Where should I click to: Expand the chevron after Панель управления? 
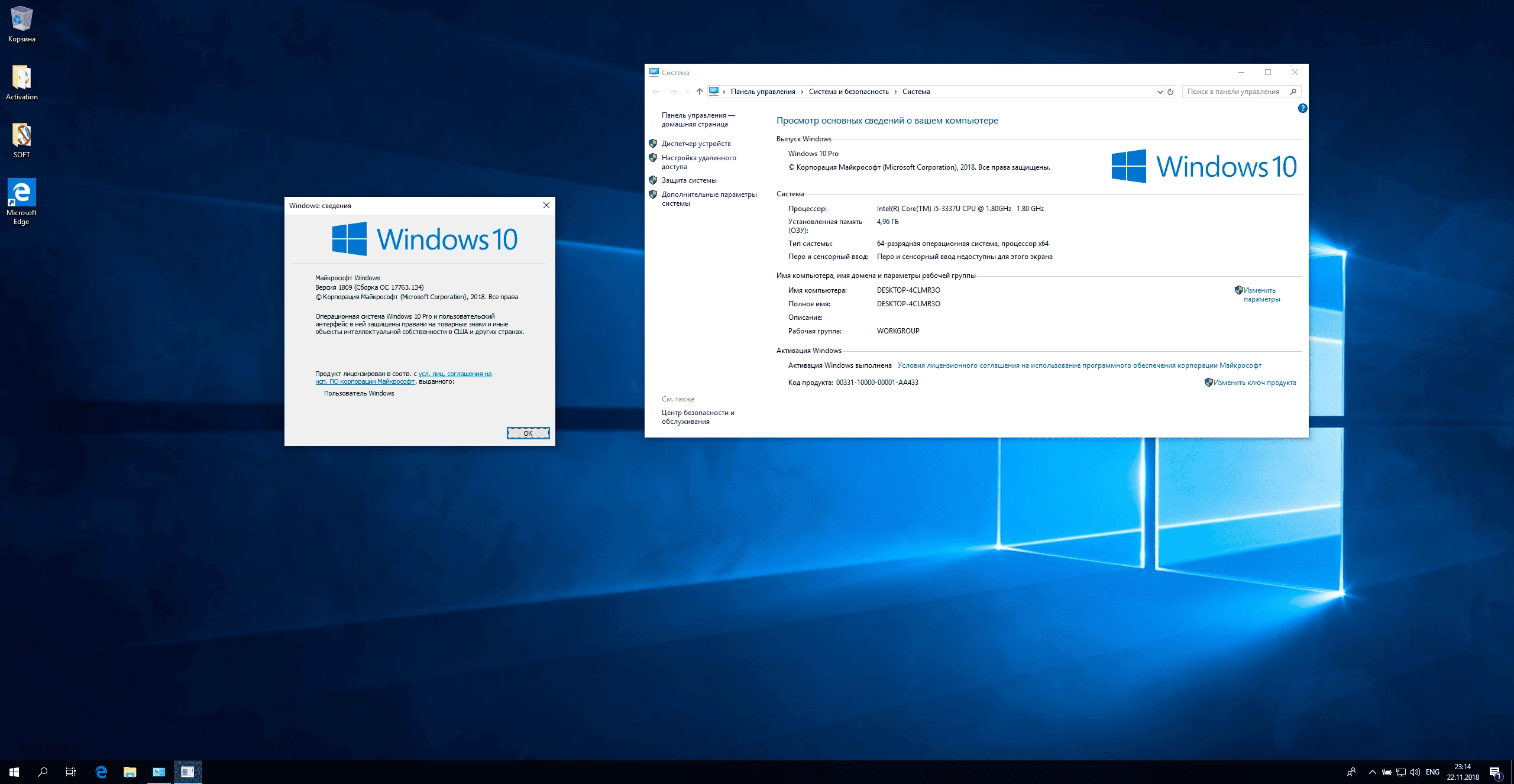pos(802,92)
